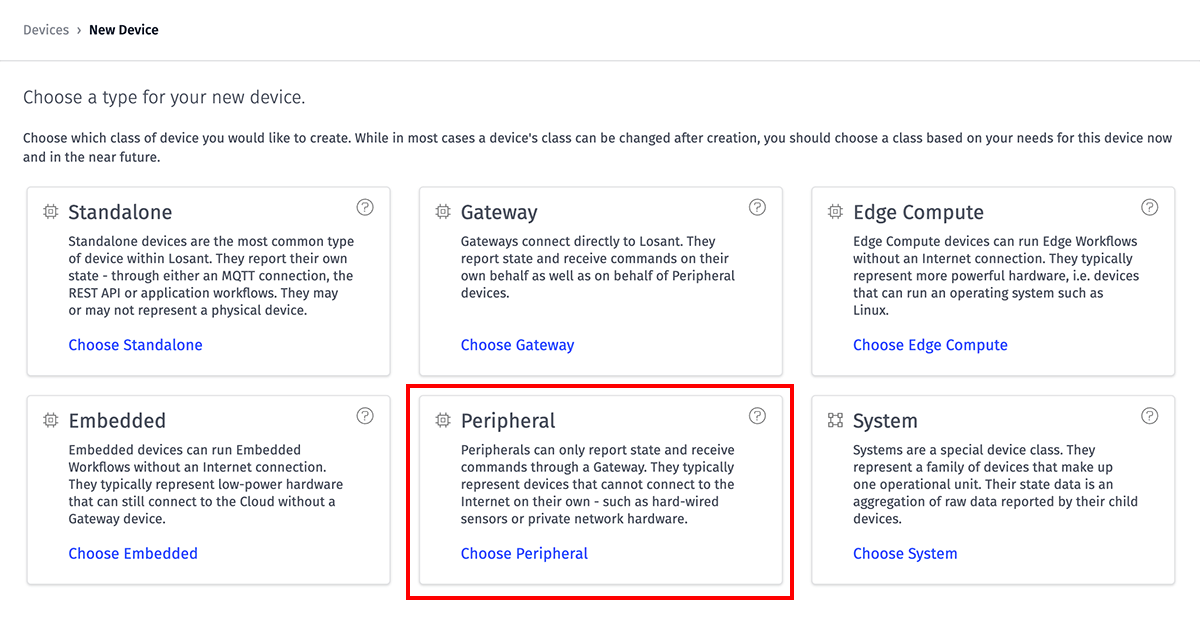Choose Gateway device class
The height and width of the screenshot is (620, 1200).
pos(517,345)
